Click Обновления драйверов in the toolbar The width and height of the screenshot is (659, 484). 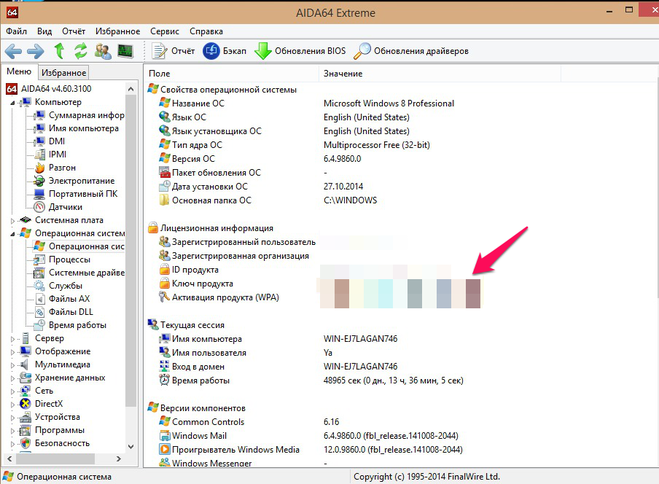[x=411, y=51]
